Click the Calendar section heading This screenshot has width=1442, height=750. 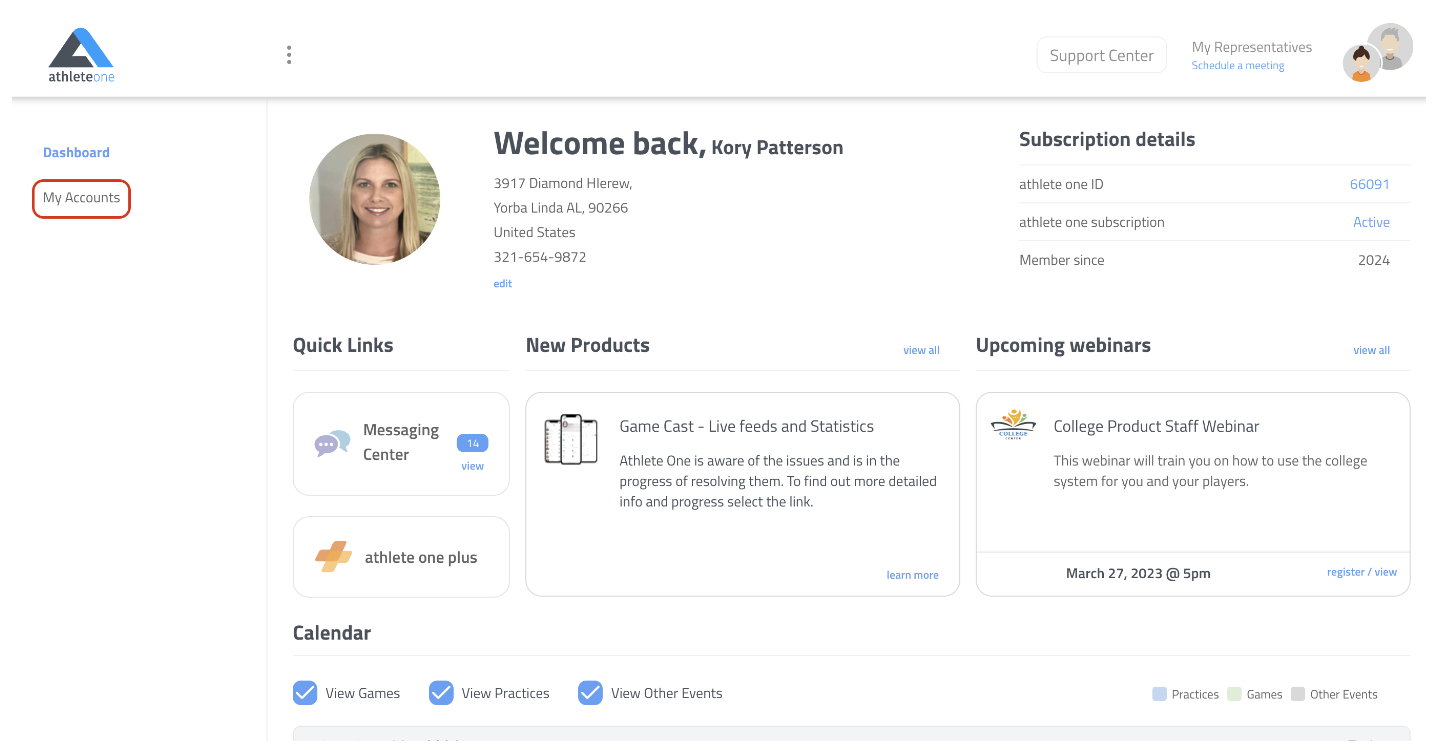[332, 633]
